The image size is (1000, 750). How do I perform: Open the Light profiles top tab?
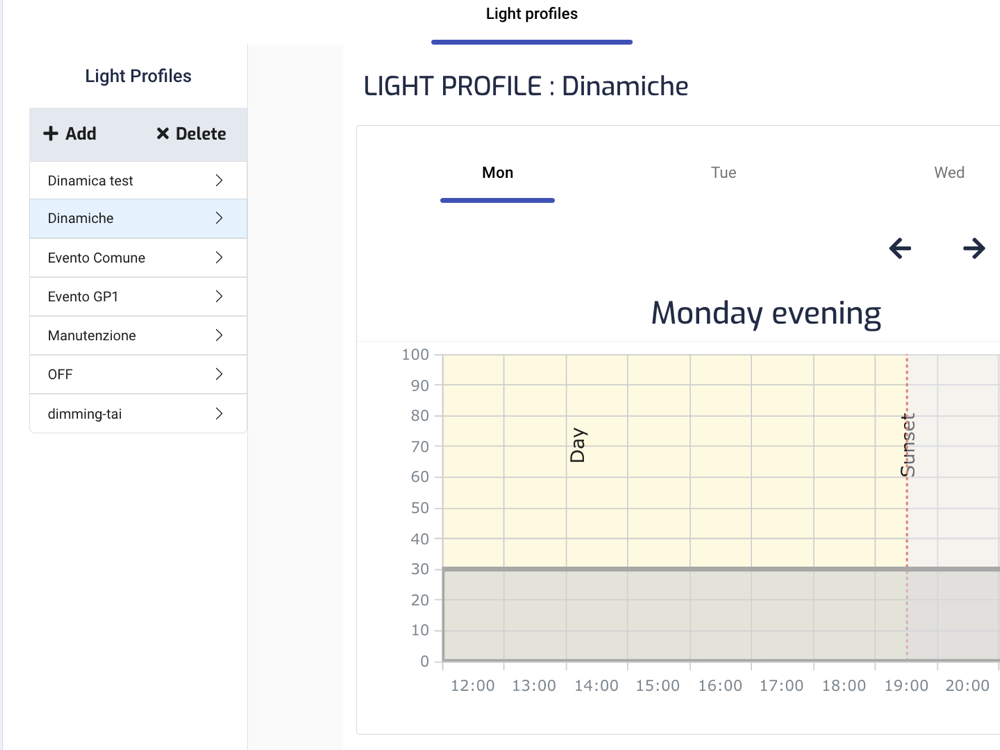pos(531,14)
